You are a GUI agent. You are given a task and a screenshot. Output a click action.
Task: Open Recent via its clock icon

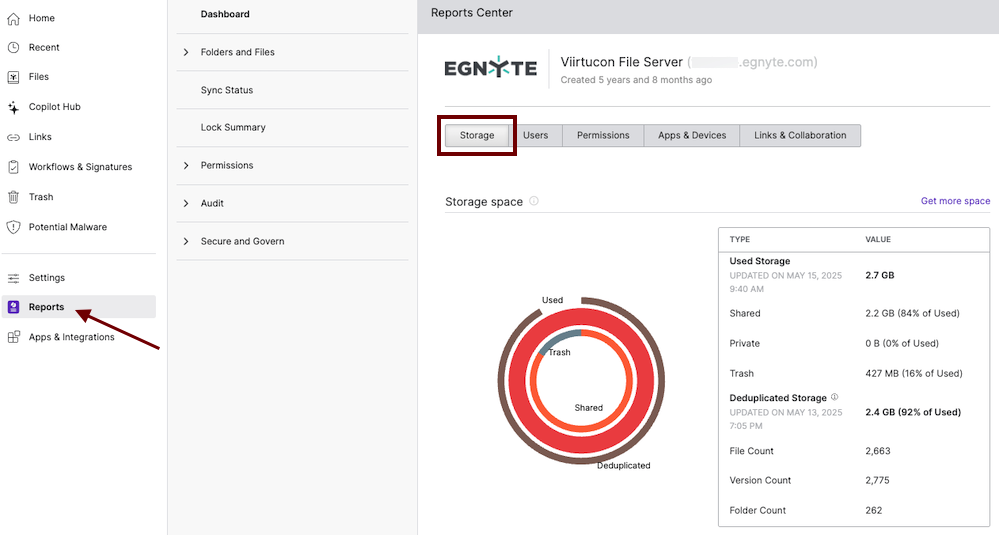13,47
